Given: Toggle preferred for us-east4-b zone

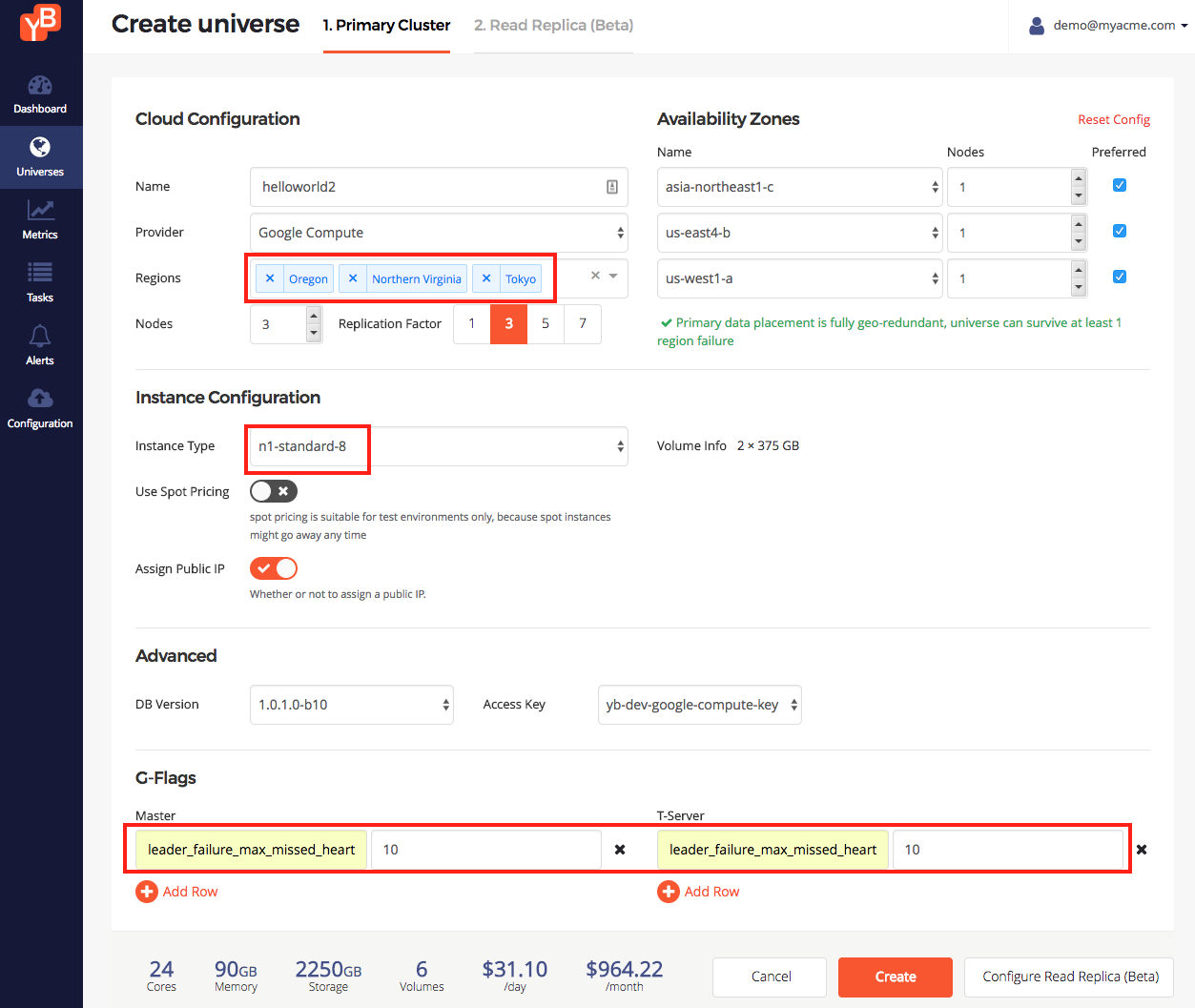Looking at the screenshot, I should tap(1120, 231).
